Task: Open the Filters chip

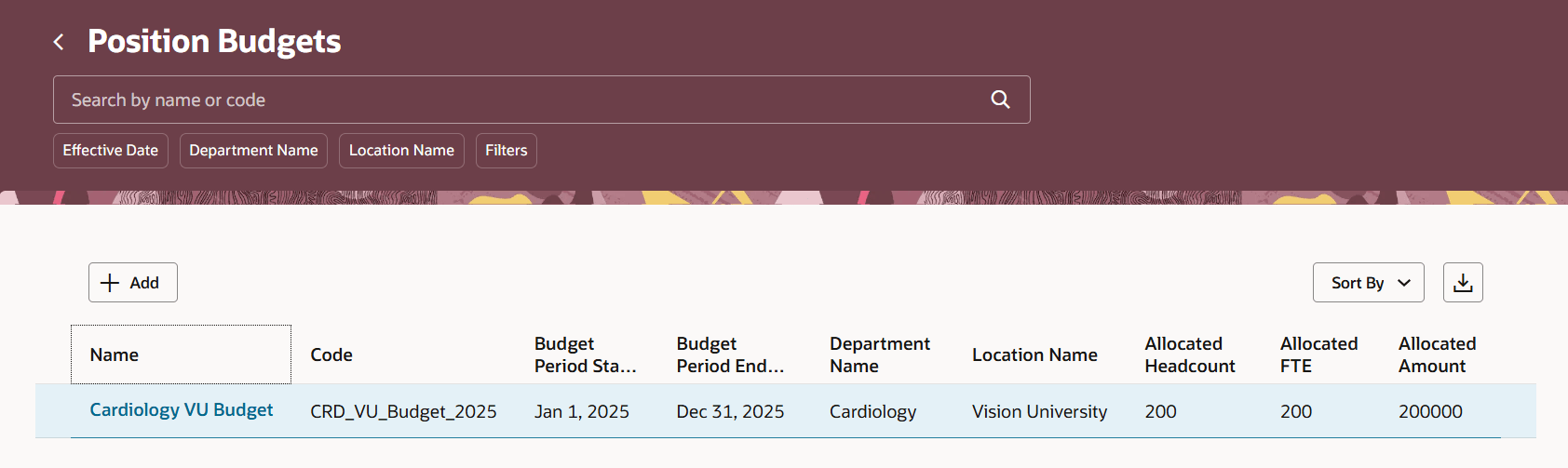Action: (x=507, y=151)
